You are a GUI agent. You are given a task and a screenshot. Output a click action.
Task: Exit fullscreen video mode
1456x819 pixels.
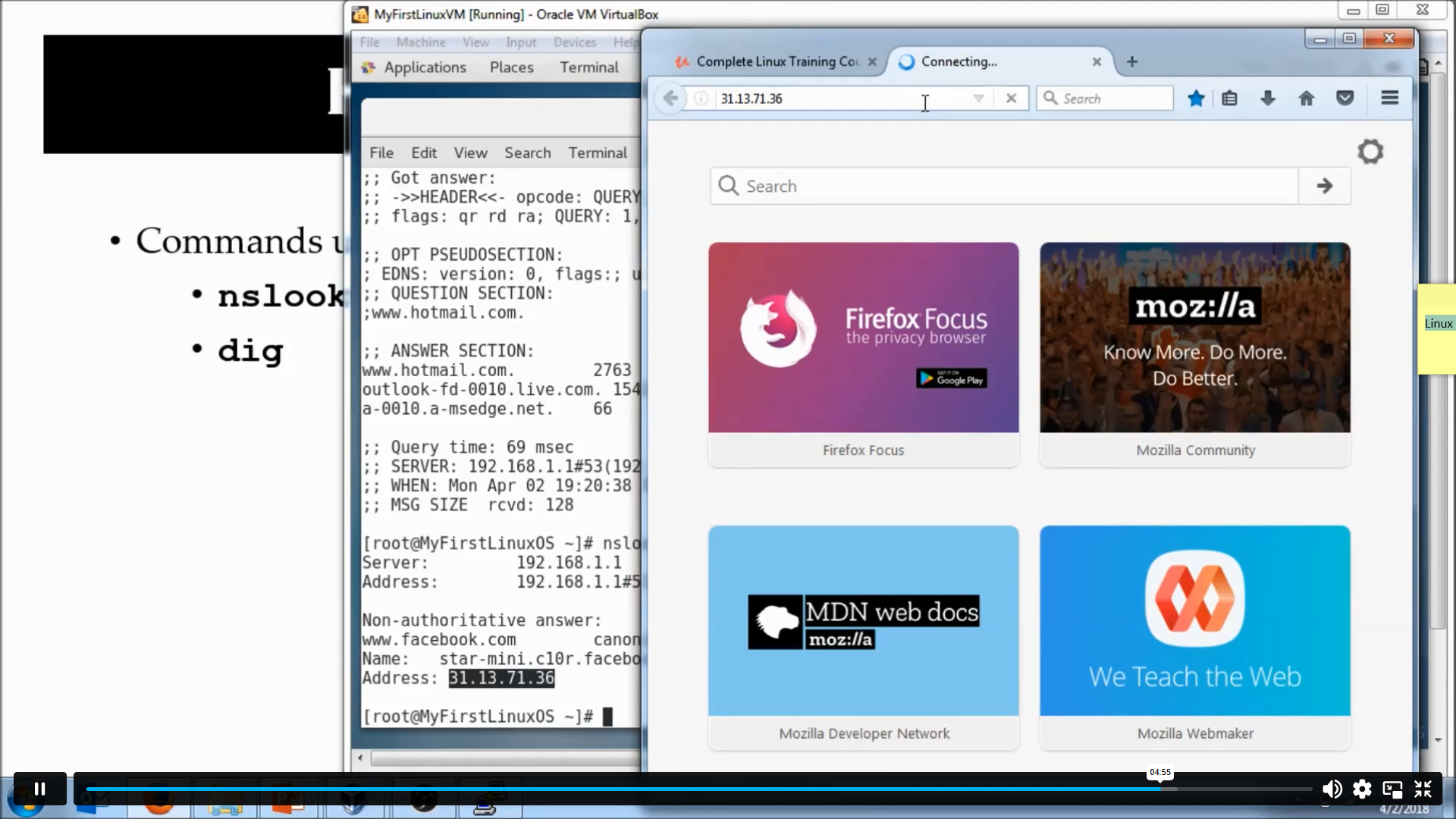tap(1423, 789)
